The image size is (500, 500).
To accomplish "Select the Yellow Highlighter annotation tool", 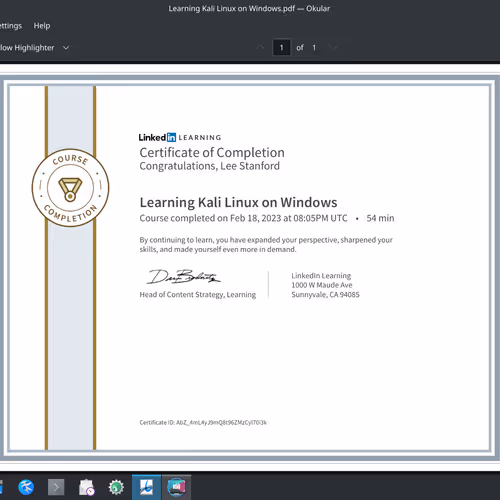I will tap(27, 48).
